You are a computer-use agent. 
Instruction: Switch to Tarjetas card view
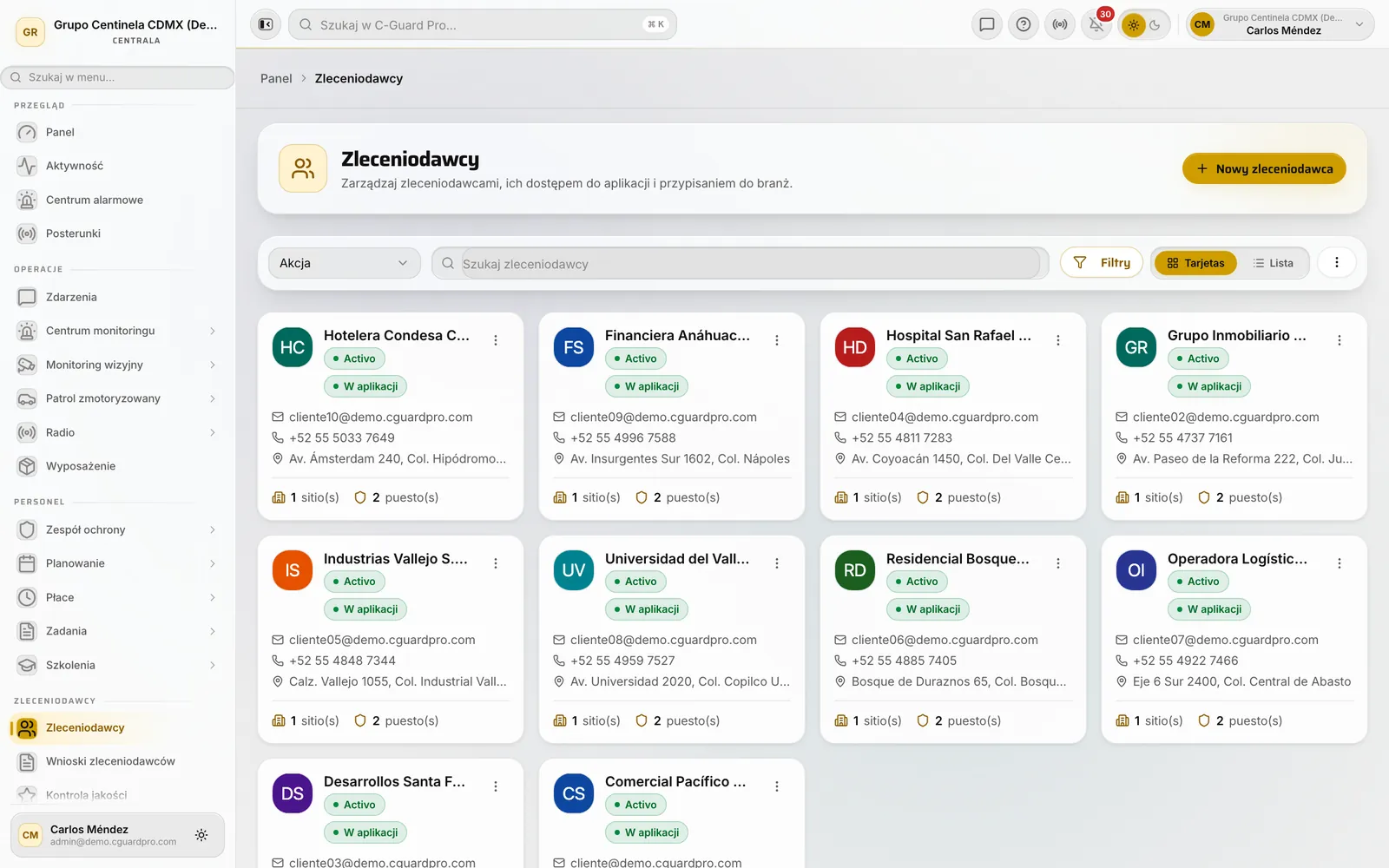1195,263
